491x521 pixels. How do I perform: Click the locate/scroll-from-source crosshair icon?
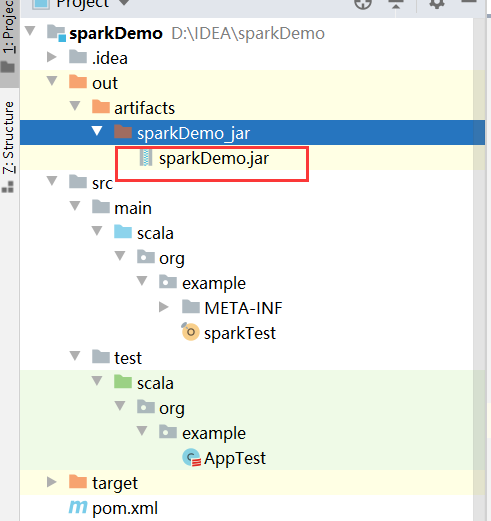coord(363,3)
